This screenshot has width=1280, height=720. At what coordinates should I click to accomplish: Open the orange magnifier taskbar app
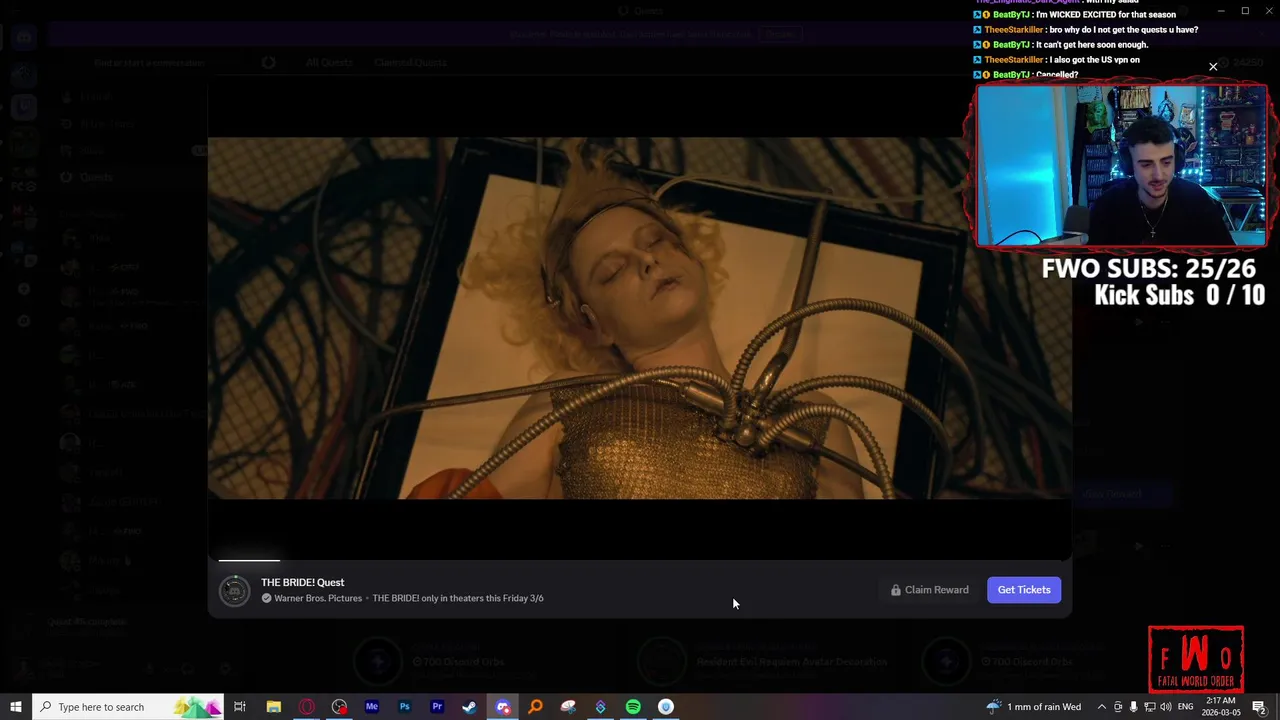point(536,707)
